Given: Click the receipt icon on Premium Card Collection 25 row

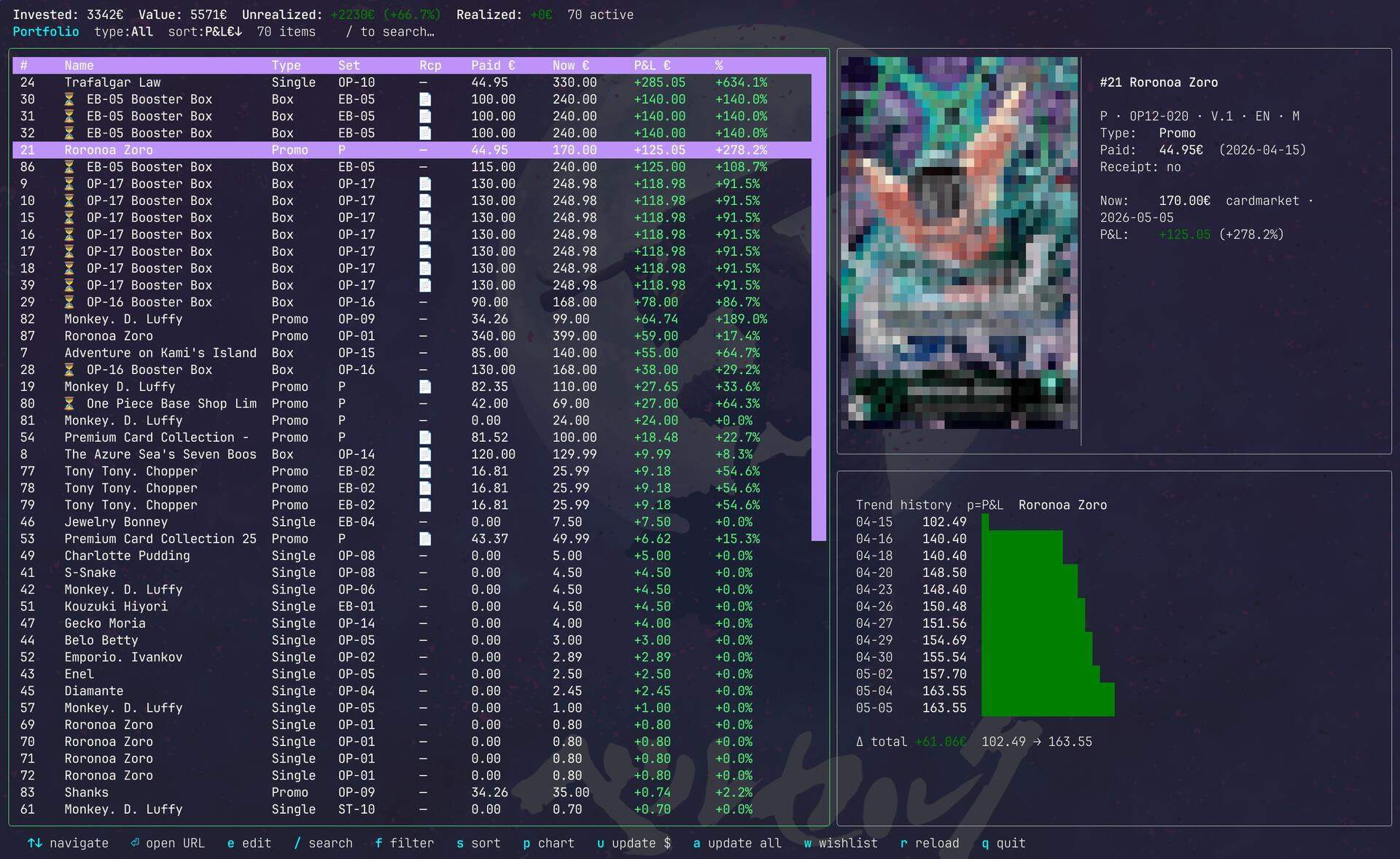Looking at the screenshot, I should pyautogui.click(x=425, y=539).
